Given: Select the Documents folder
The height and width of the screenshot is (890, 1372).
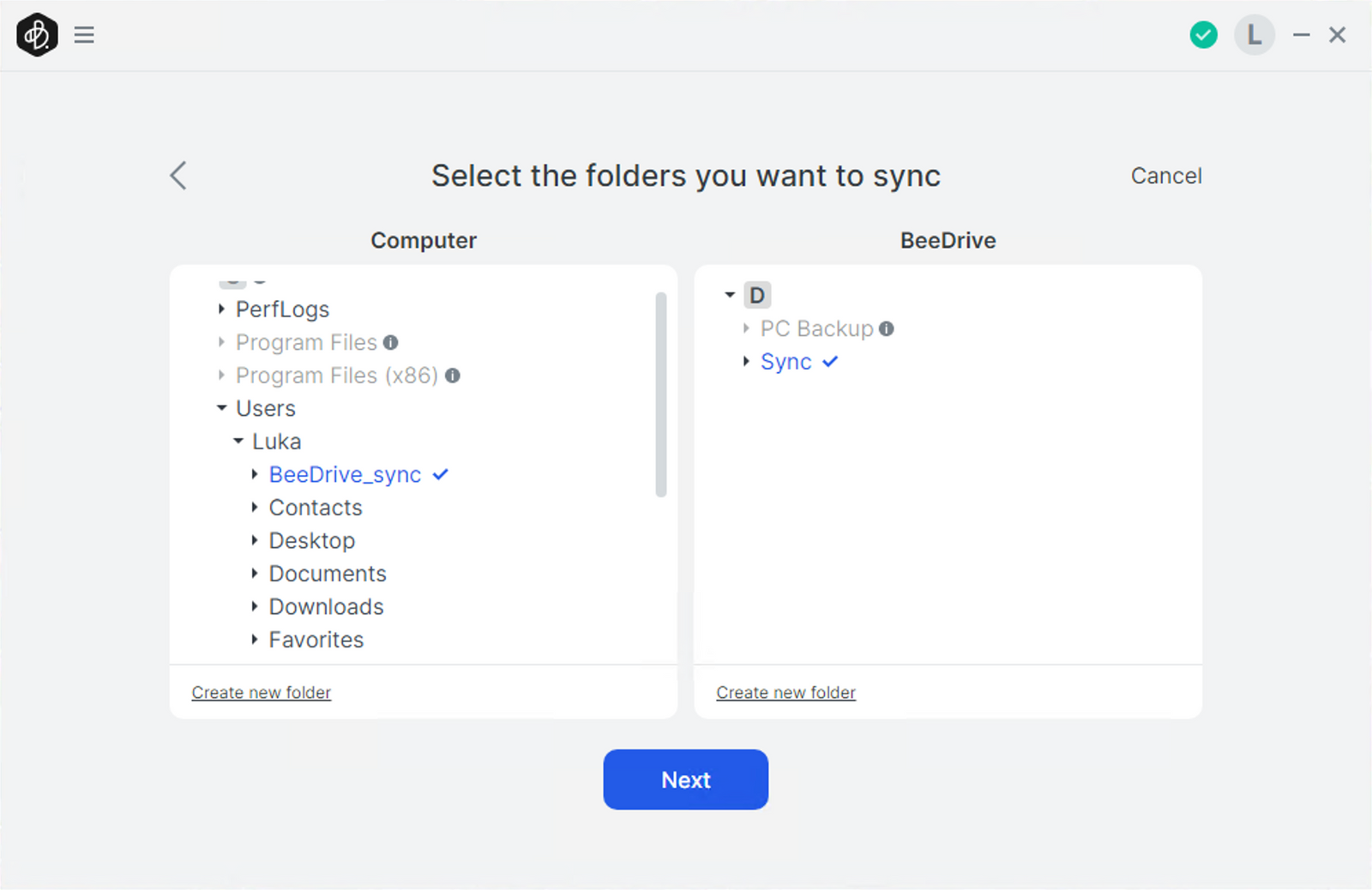Looking at the screenshot, I should 328,574.
